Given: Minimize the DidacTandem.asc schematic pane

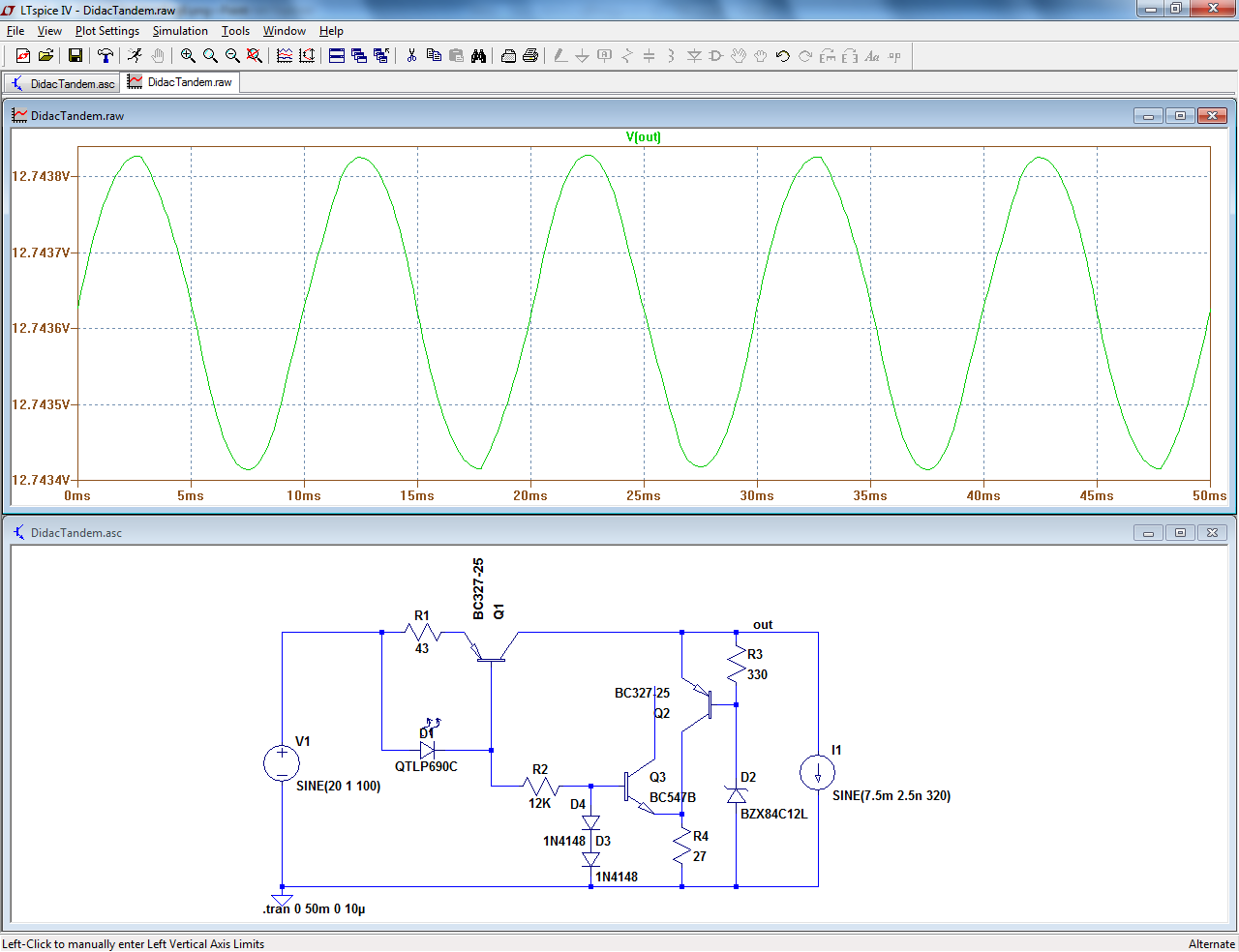Looking at the screenshot, I should 1148,533.
